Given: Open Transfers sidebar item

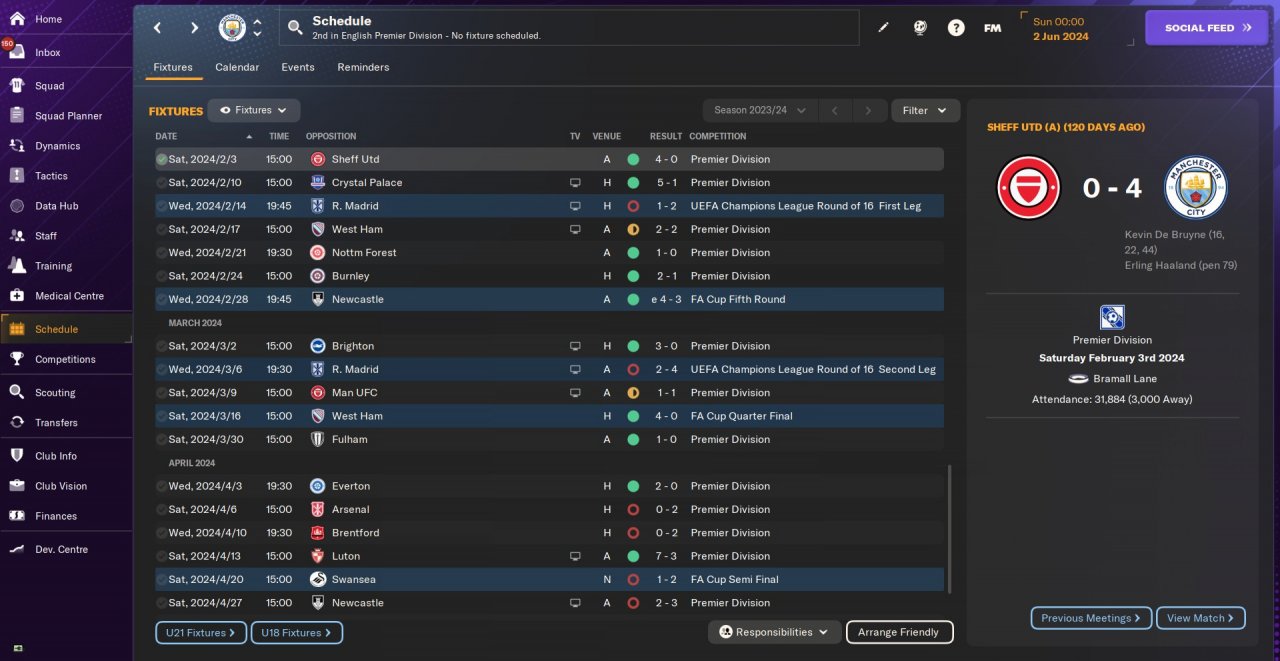Looking at the screenshot, I should click(x=56, y=423).
